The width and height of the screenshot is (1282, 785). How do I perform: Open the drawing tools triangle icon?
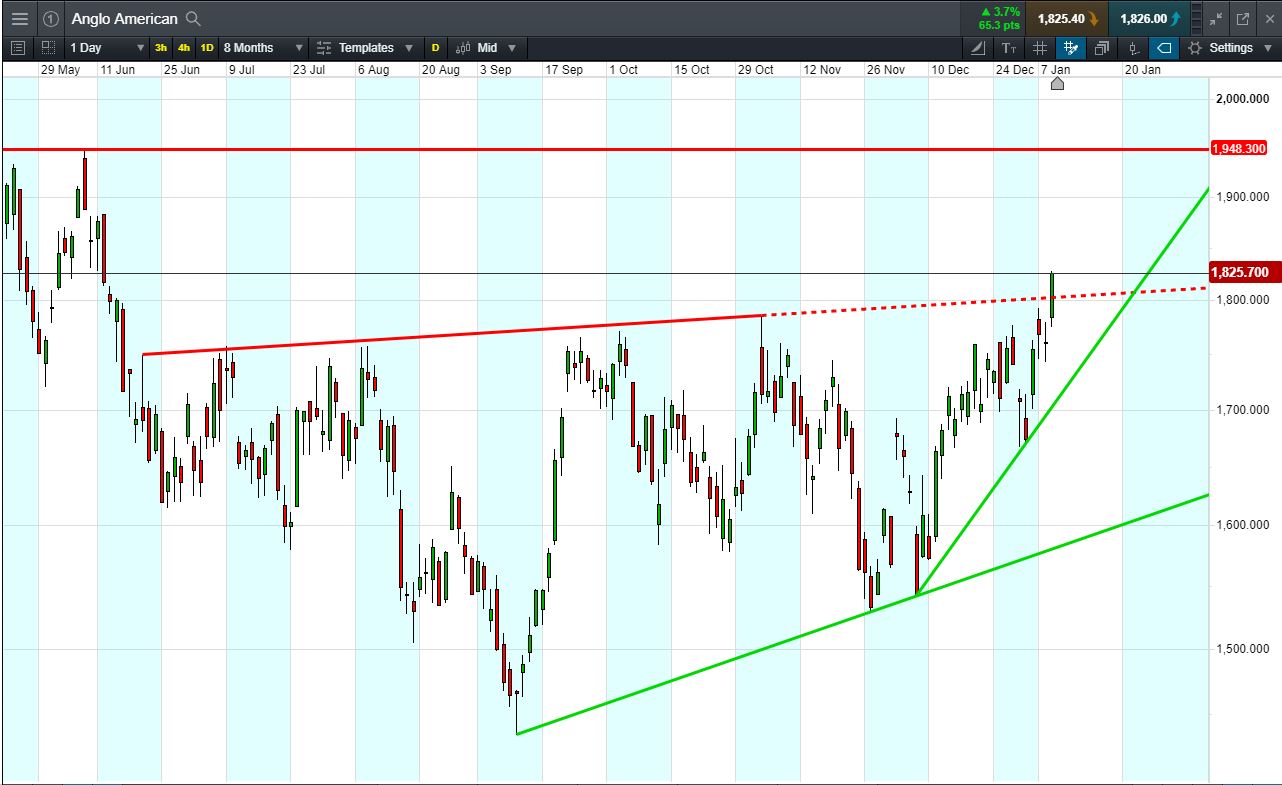tap(978, 48)
